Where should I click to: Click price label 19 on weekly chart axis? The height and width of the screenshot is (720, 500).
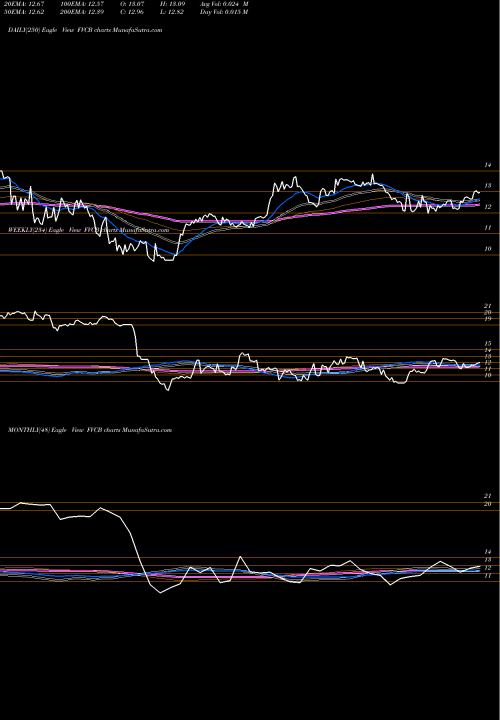488,319
